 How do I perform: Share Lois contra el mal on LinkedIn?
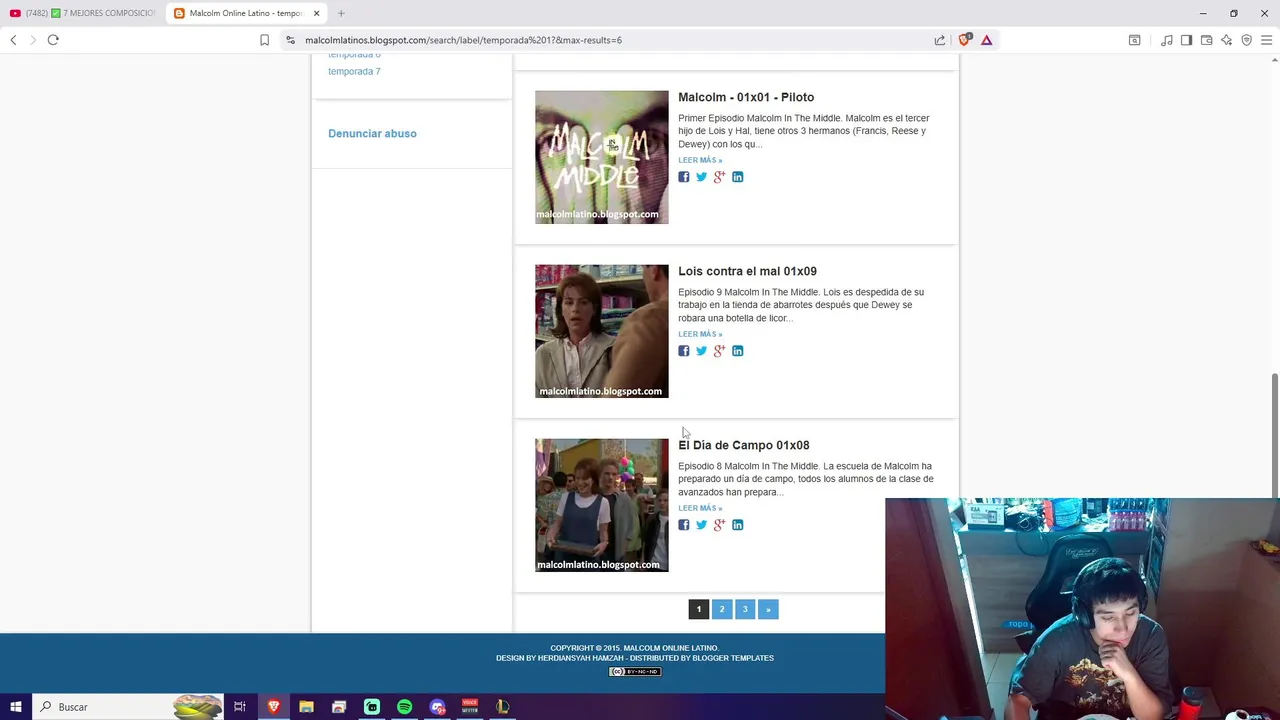click(737, 351)
